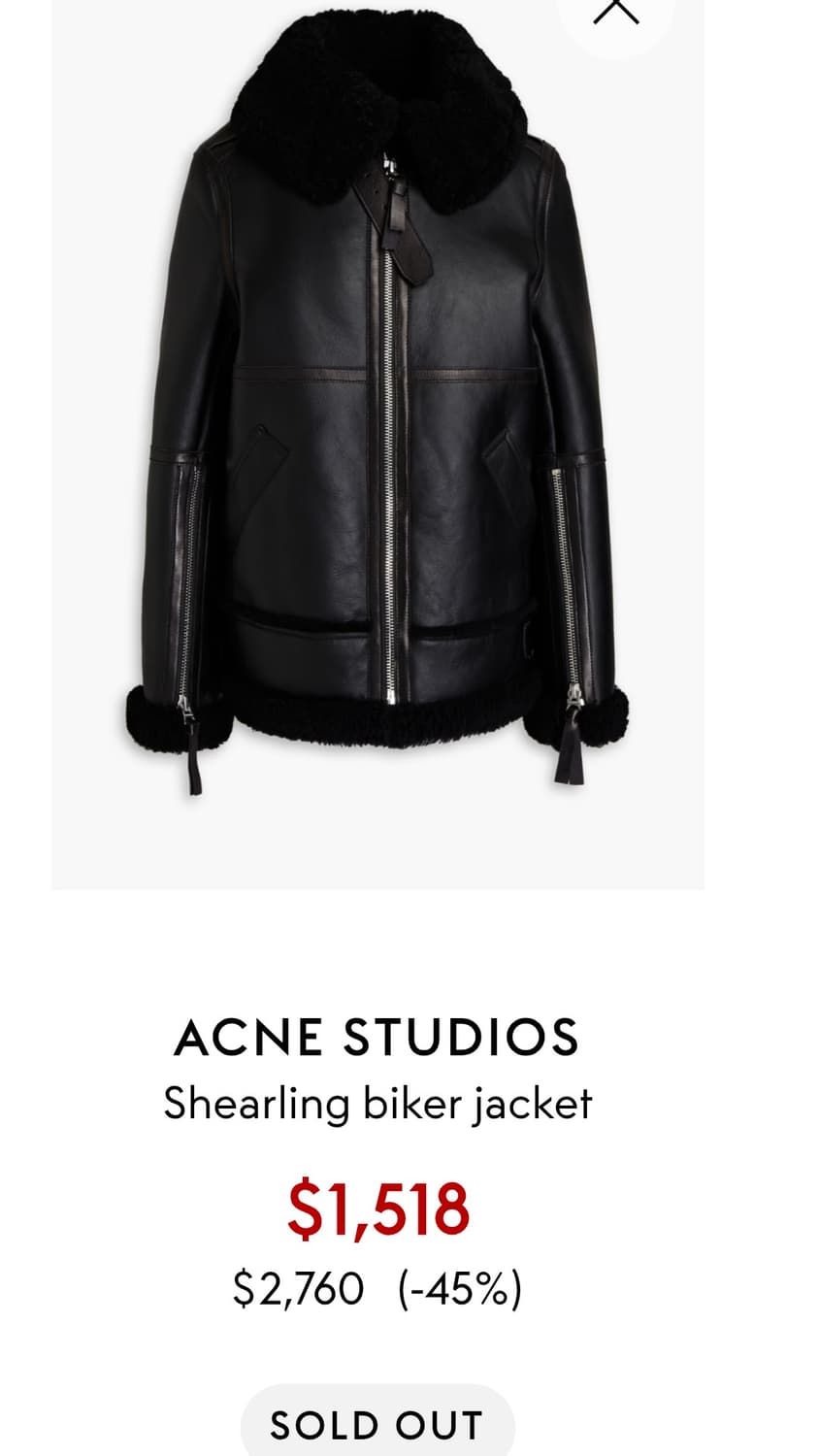Select the Shearling biker jacket title
This screenshot has height=1456, width=819.
click(377, 1104)
